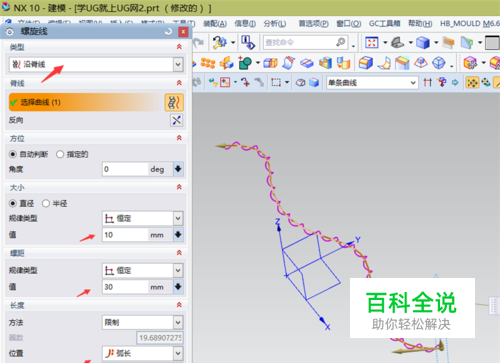The image size is (500, 363).
Task: Click the pitch value field showing 30
Action: pyautogui.click(x=125, y=287)
